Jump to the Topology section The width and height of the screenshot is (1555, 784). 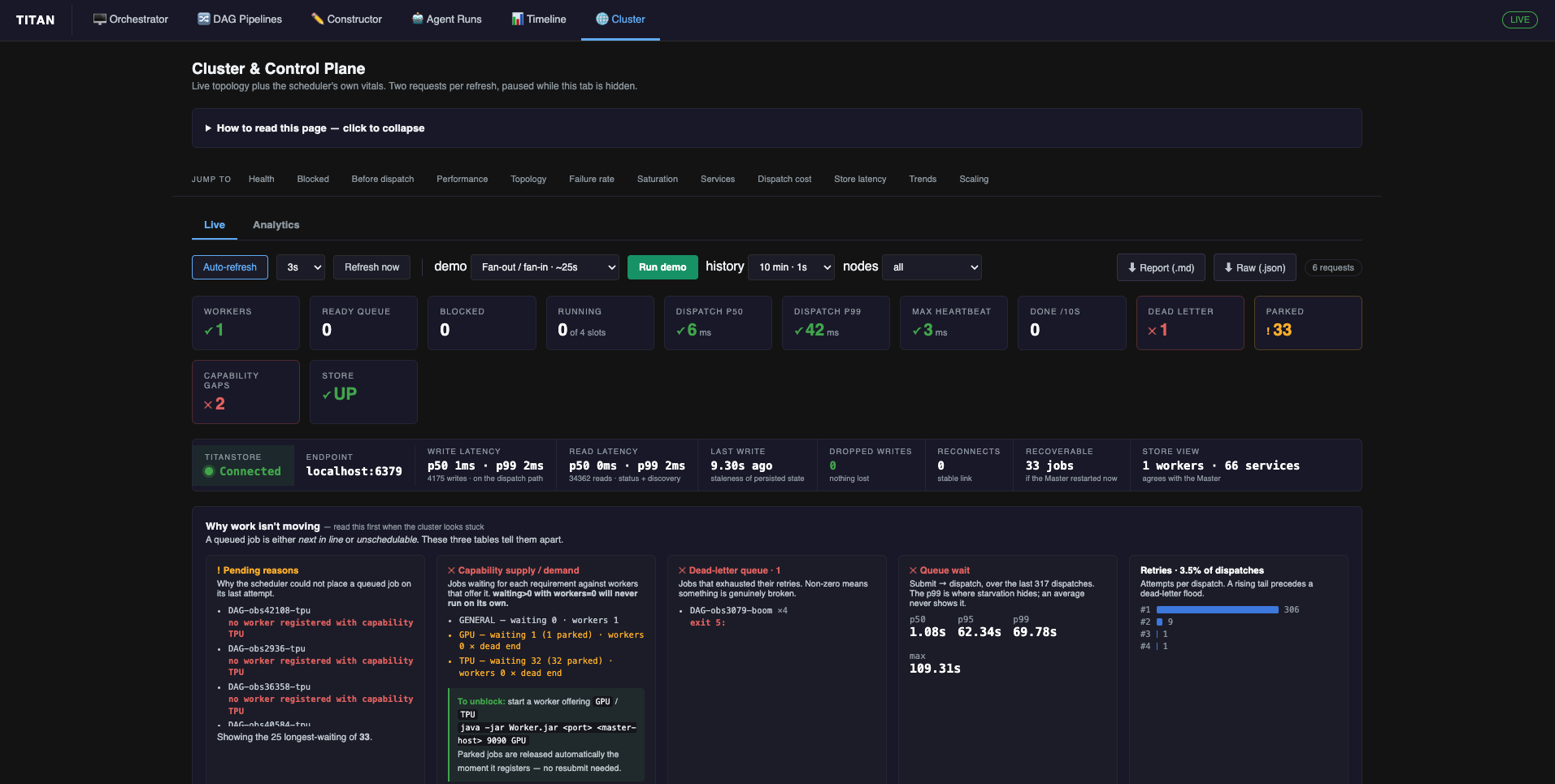528,179
